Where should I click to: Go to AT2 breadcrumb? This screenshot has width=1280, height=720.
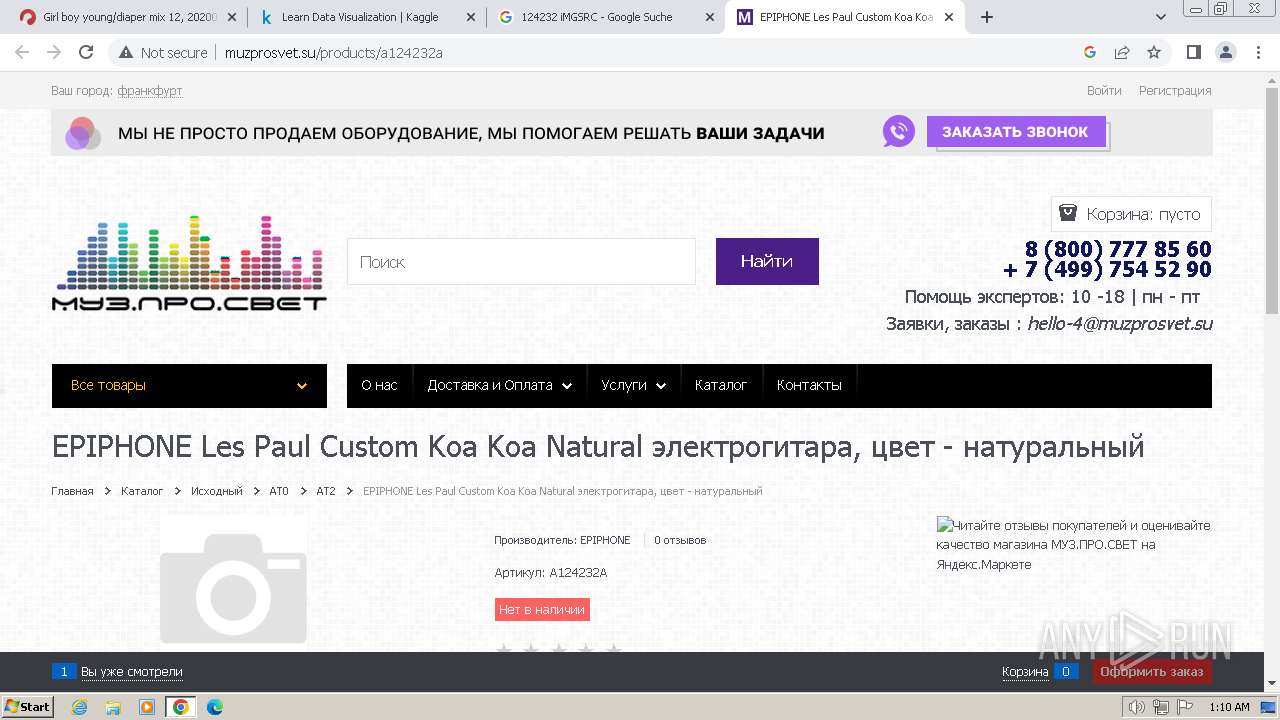(326, 491)
